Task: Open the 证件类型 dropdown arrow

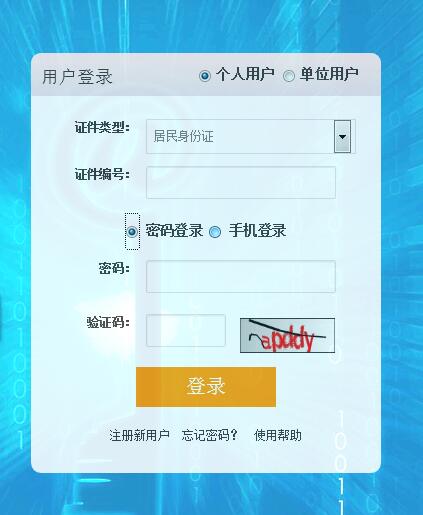Action: tap(342, 137)
